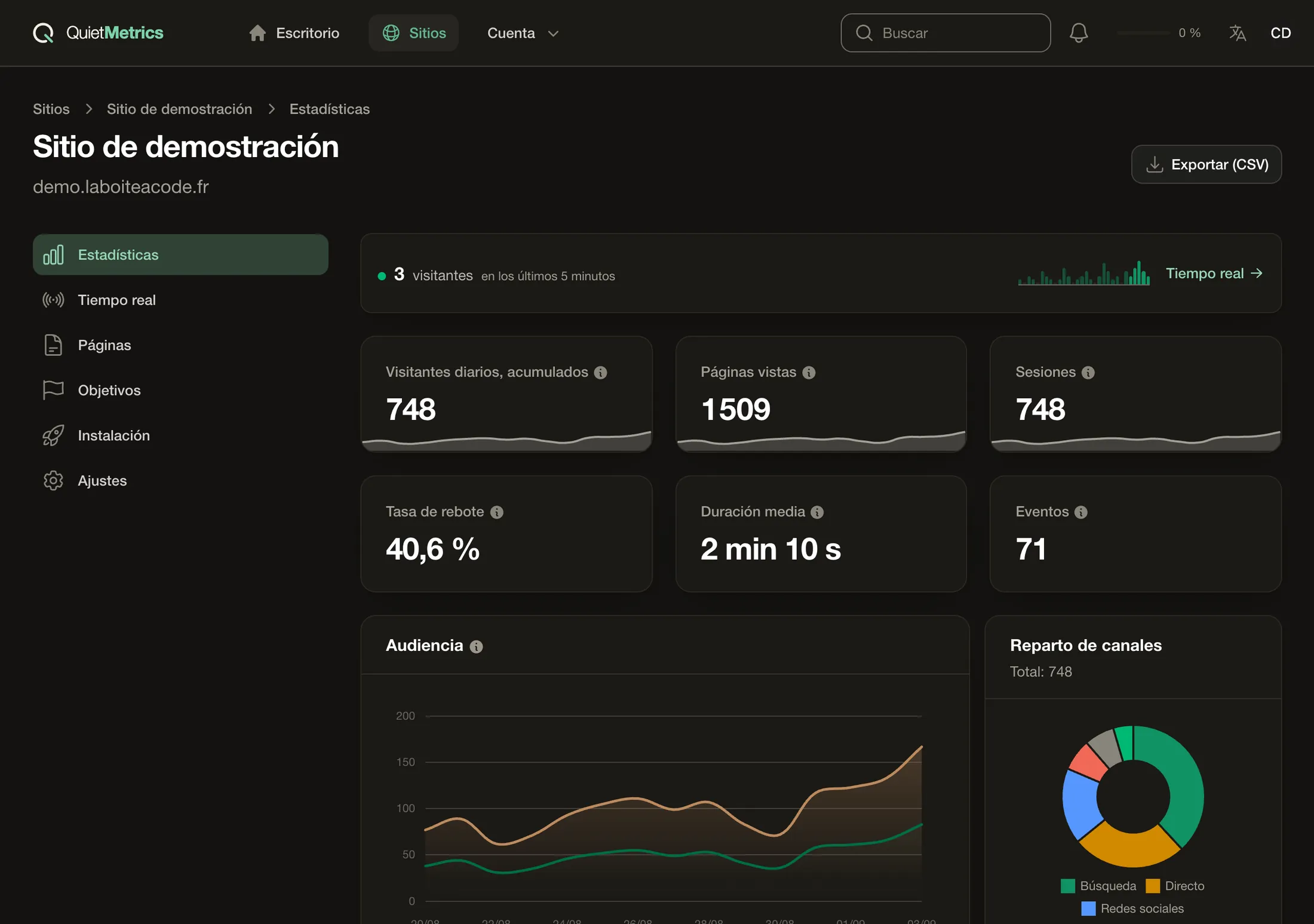This screenshot has height=924, width=1314.
Task: Toggle Directo legend entry
Action: point(1175,886)
